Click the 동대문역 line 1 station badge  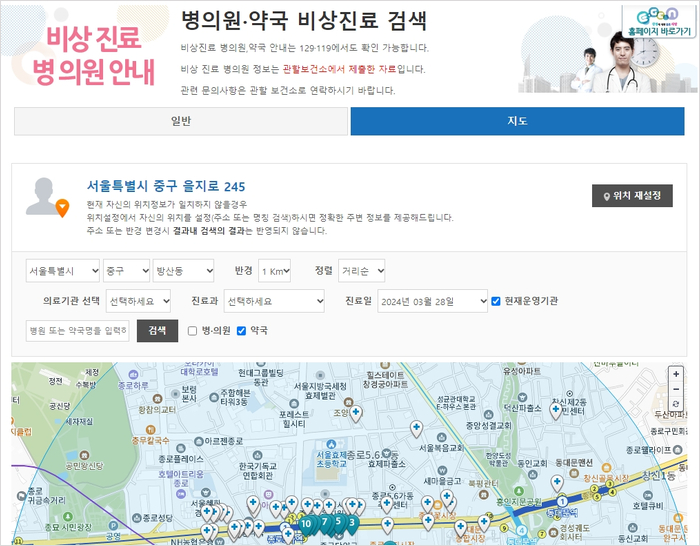click(562, 501)
